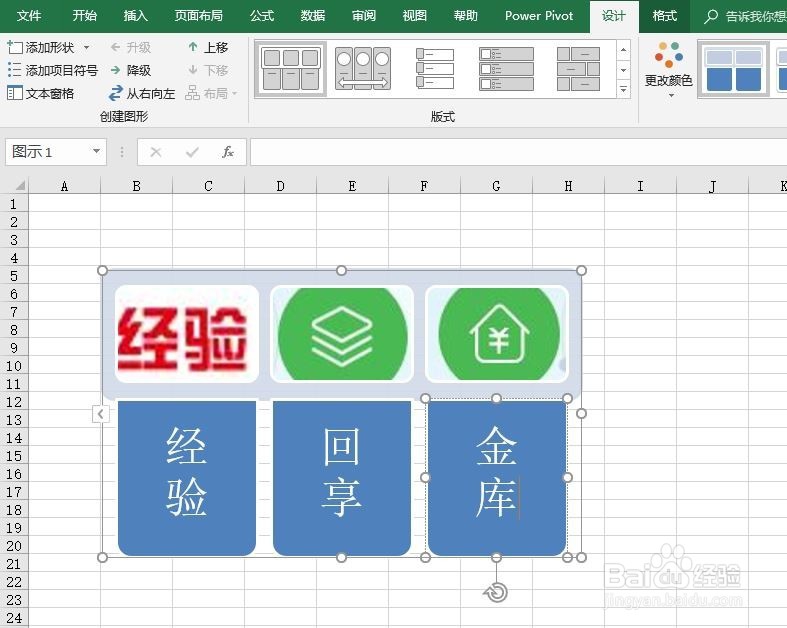The width and height of the screenshot is (787, 628).
Task: Click the 创建图形 group label
Action: [x=124, y=116]
